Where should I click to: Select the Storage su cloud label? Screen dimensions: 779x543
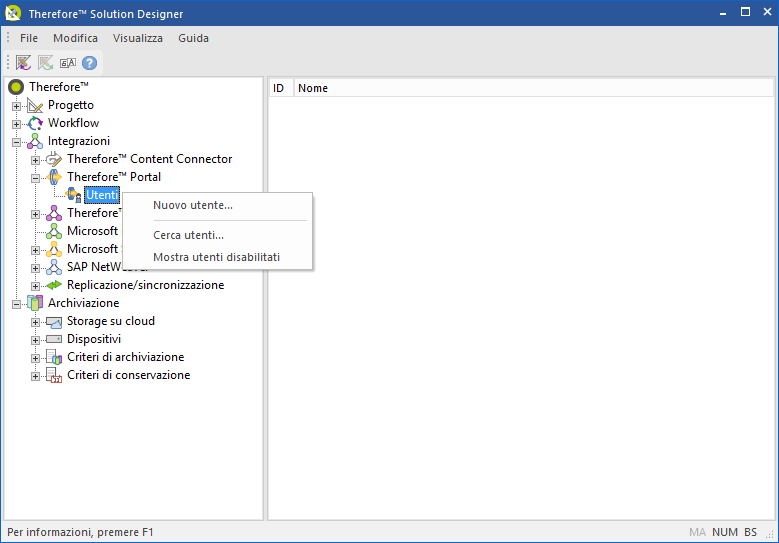(x=111, y=321)
